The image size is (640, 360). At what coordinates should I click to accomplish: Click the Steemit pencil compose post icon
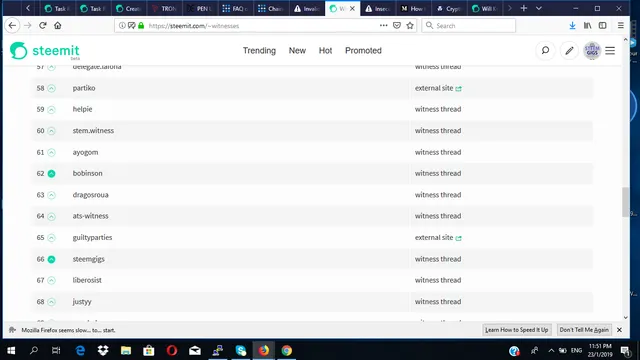pos(569,51)
